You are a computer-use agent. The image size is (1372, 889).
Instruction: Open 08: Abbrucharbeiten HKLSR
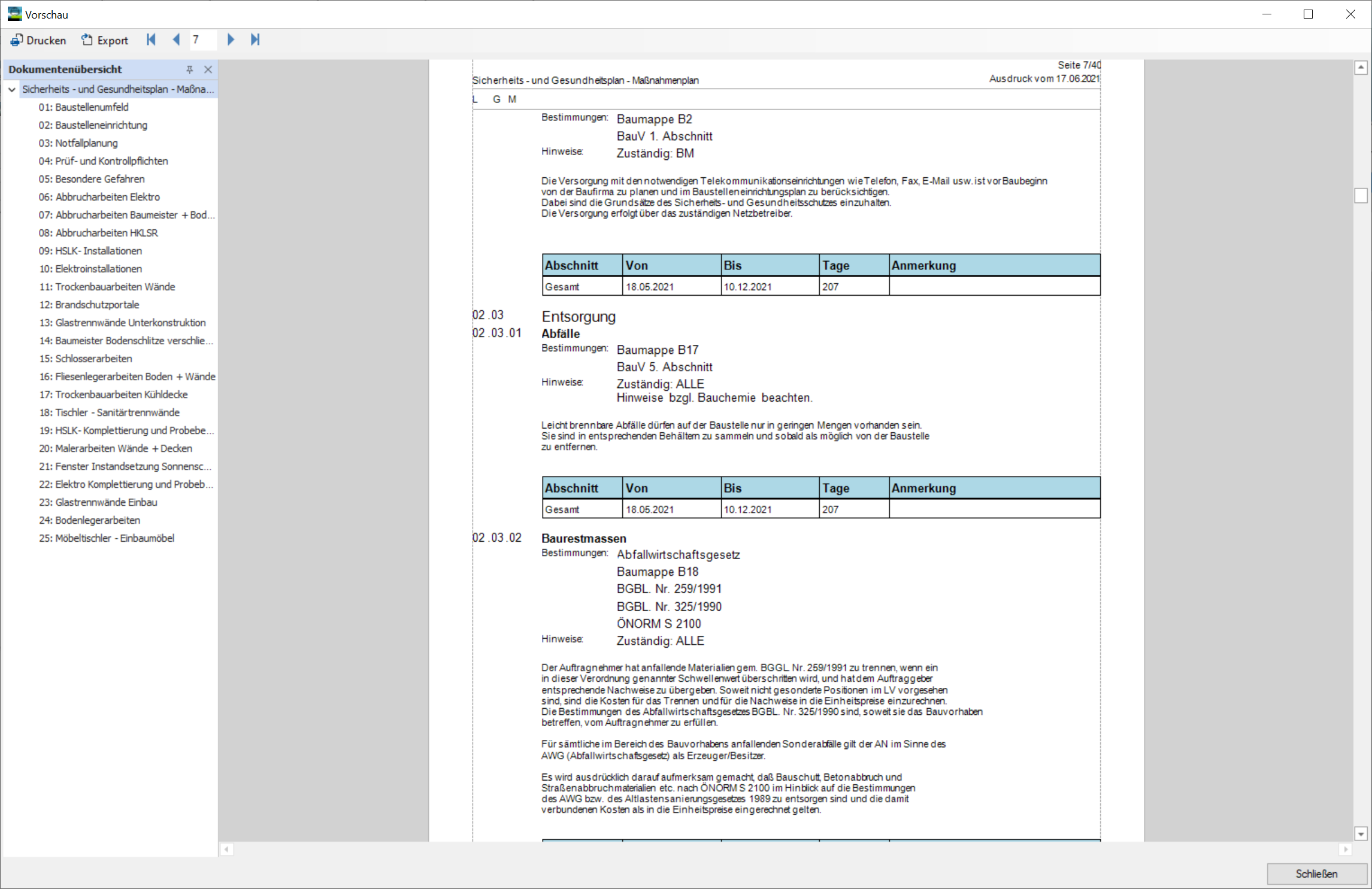[x=98, y=233]
